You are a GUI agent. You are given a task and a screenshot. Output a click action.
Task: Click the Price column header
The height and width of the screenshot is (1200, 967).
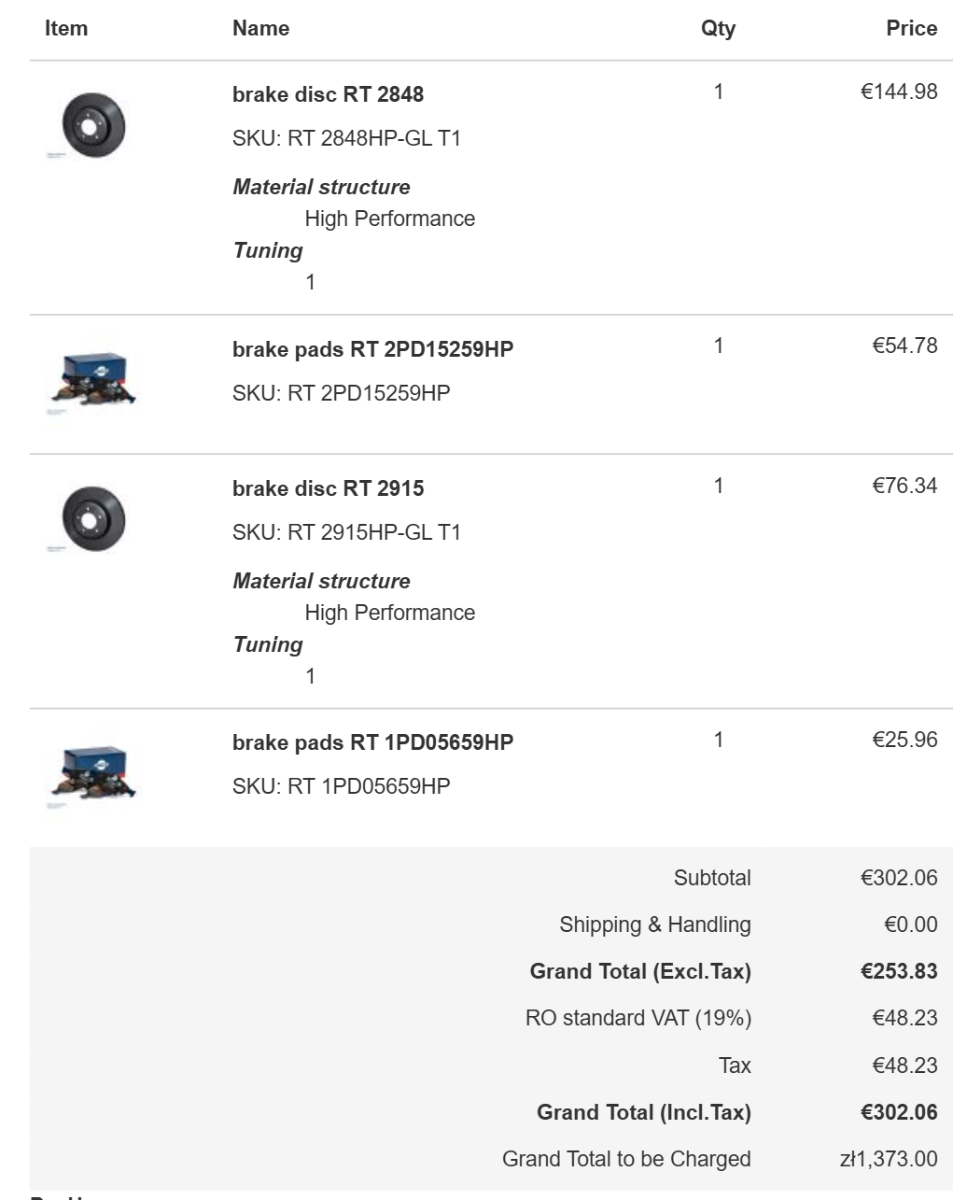click(912, 29)
